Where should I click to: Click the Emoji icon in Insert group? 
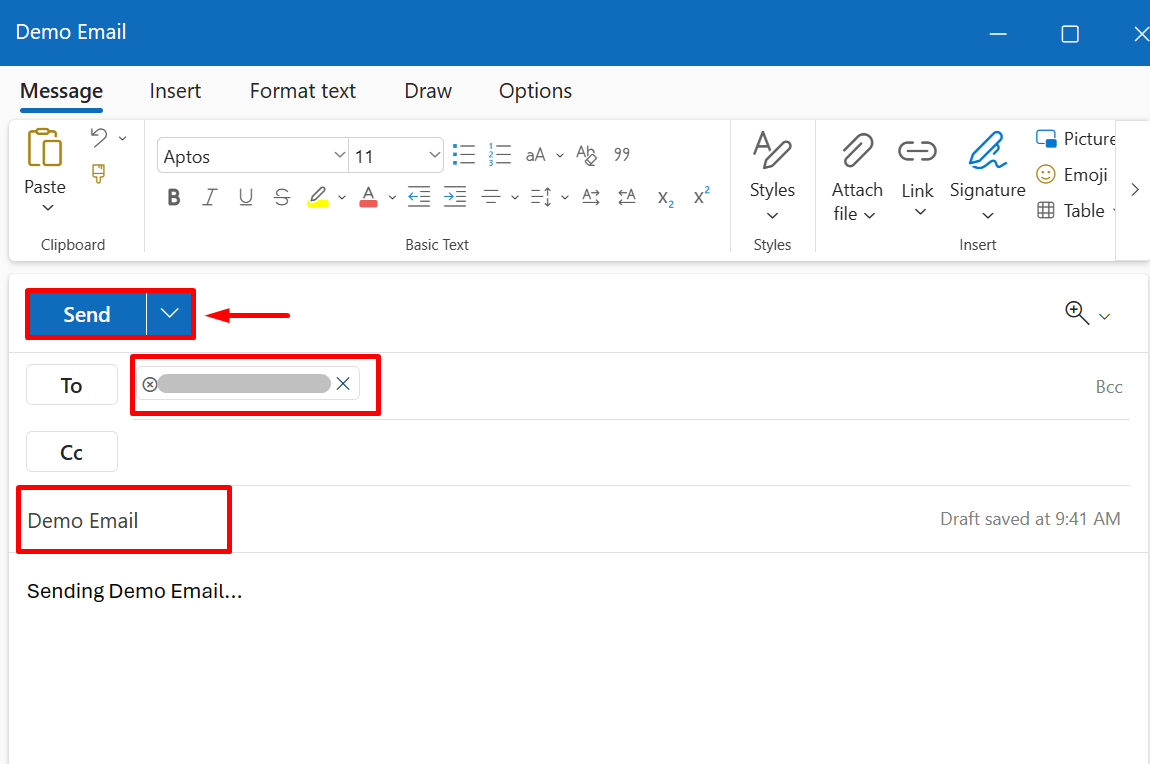coord(1046,175)
